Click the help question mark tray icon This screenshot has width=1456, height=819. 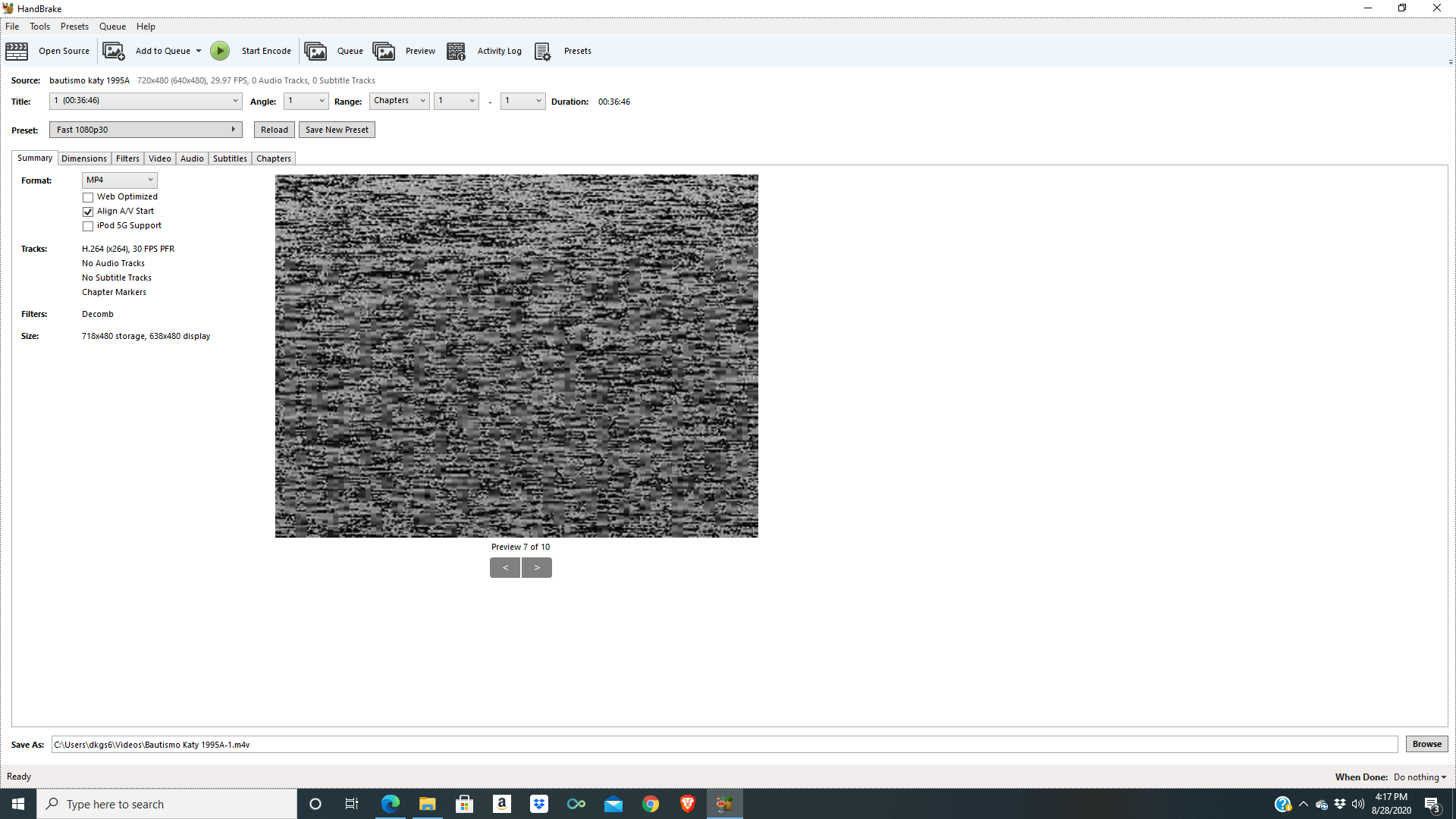pos(1282,804)
